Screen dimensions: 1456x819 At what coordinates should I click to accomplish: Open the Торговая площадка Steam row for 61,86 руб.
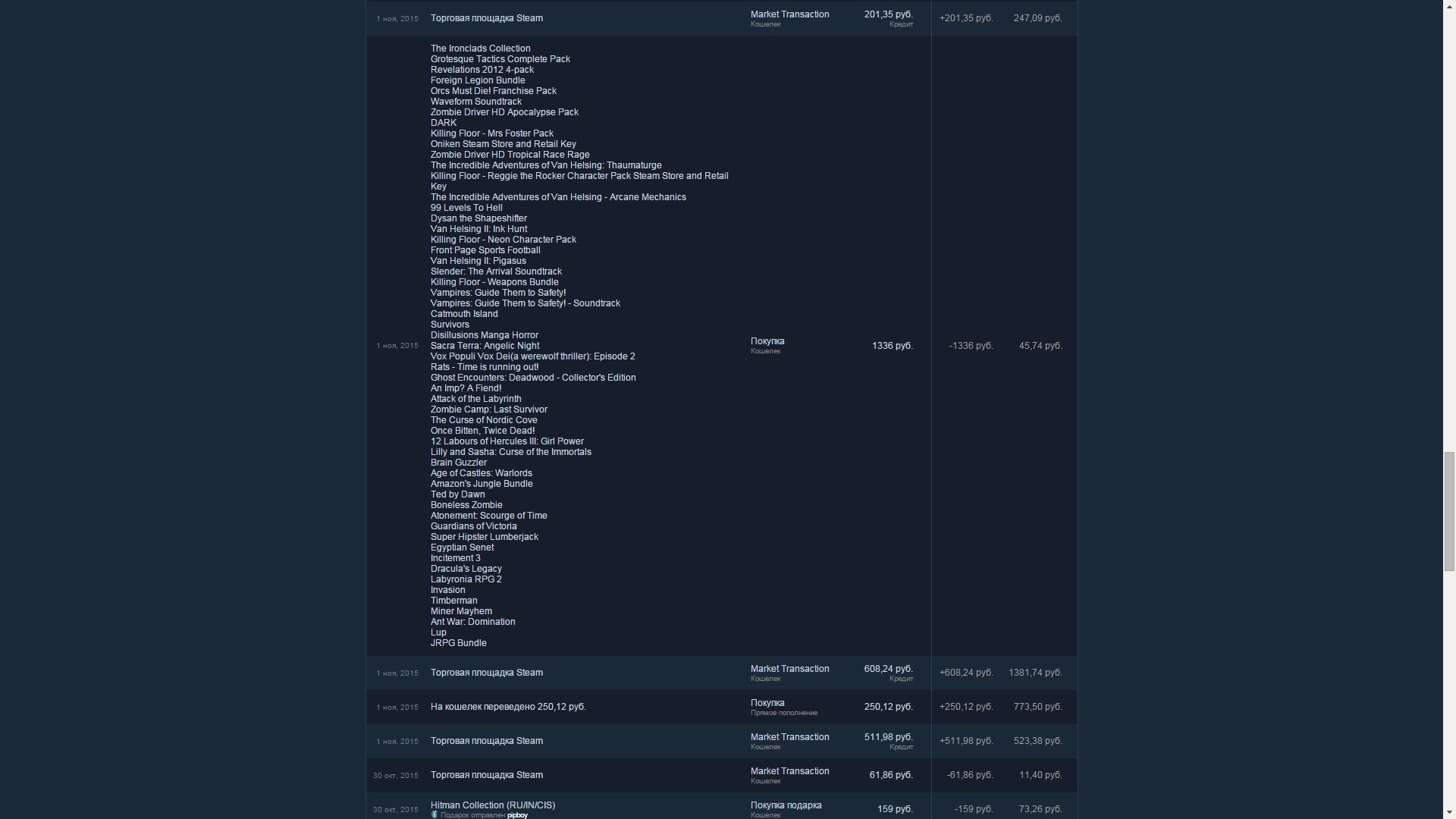721,775
